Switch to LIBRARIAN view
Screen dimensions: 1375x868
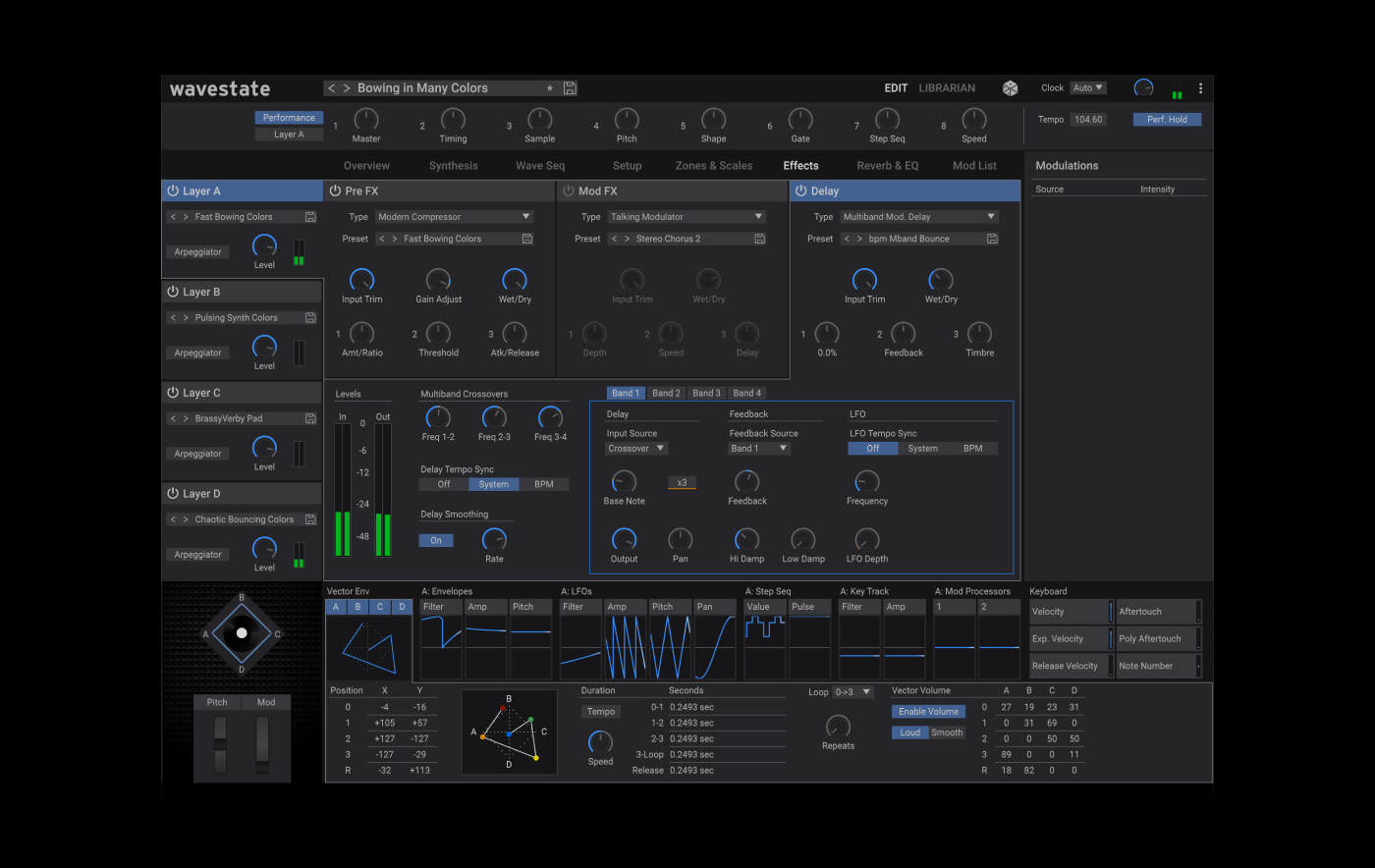(947, 88)
